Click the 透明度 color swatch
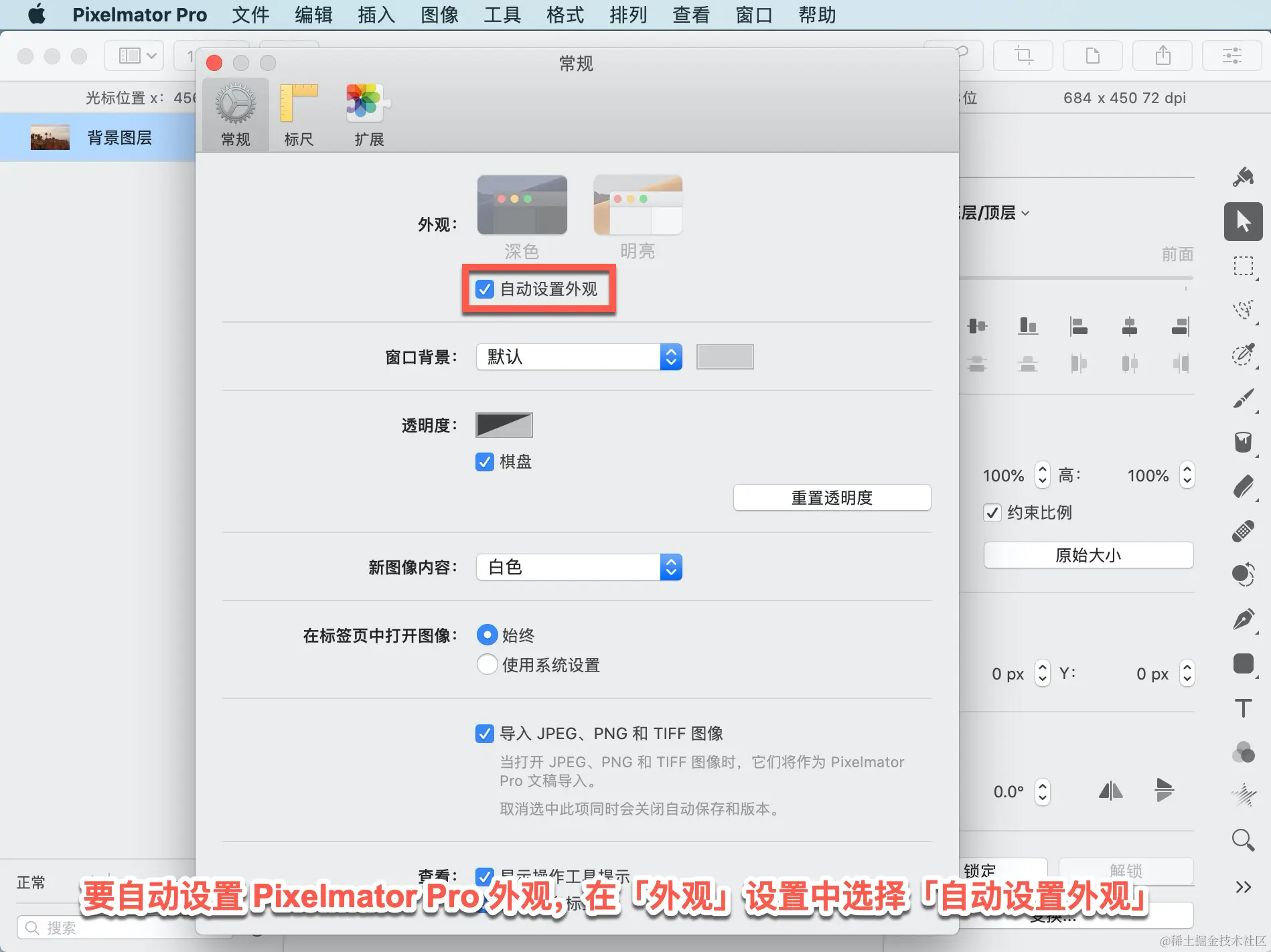The image size is (1271, 952). pos(504,425)
